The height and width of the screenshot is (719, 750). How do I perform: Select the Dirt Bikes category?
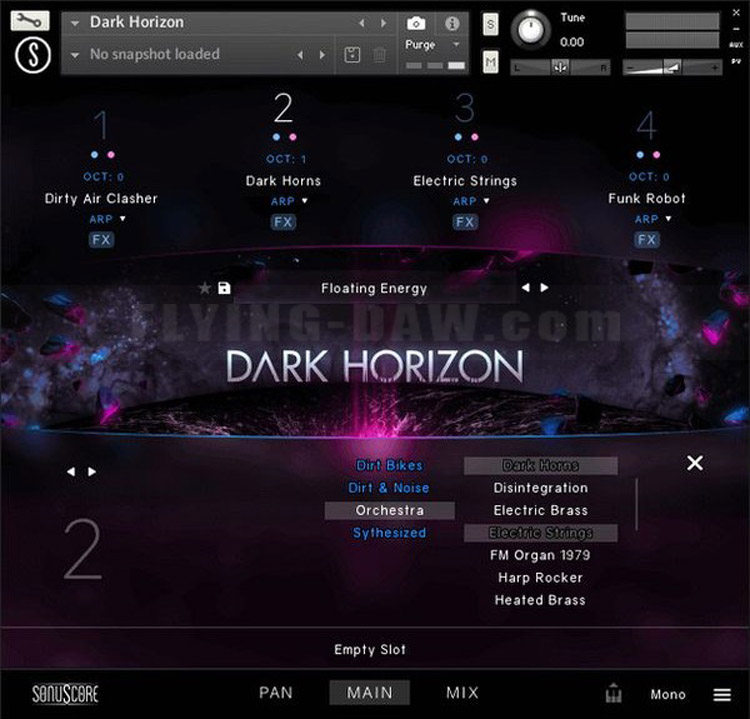pos(389,465)
